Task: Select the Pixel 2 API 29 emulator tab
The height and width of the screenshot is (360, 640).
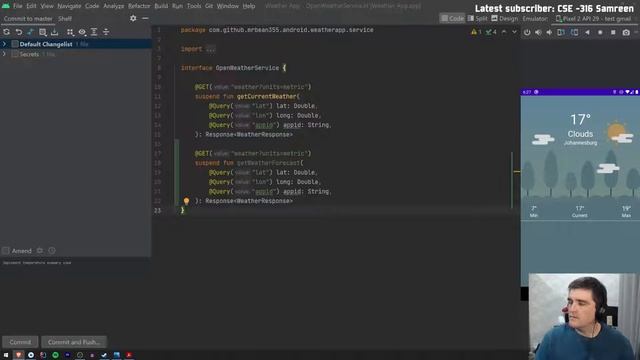Action: (x=593, y=18)
